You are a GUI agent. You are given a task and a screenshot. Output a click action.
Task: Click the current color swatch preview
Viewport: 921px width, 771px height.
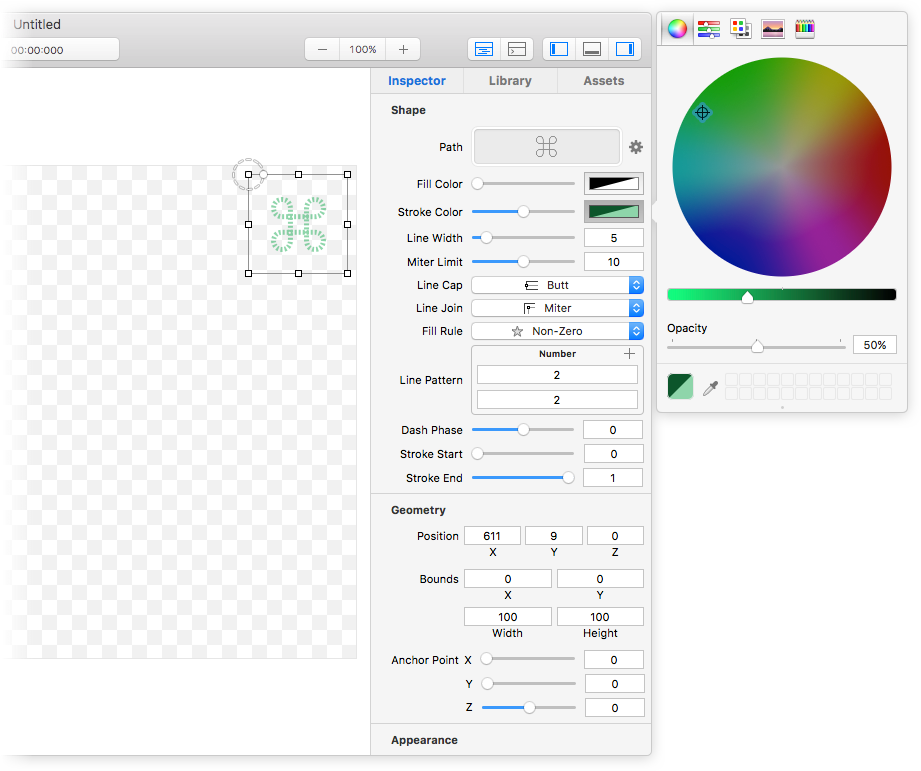680,386
